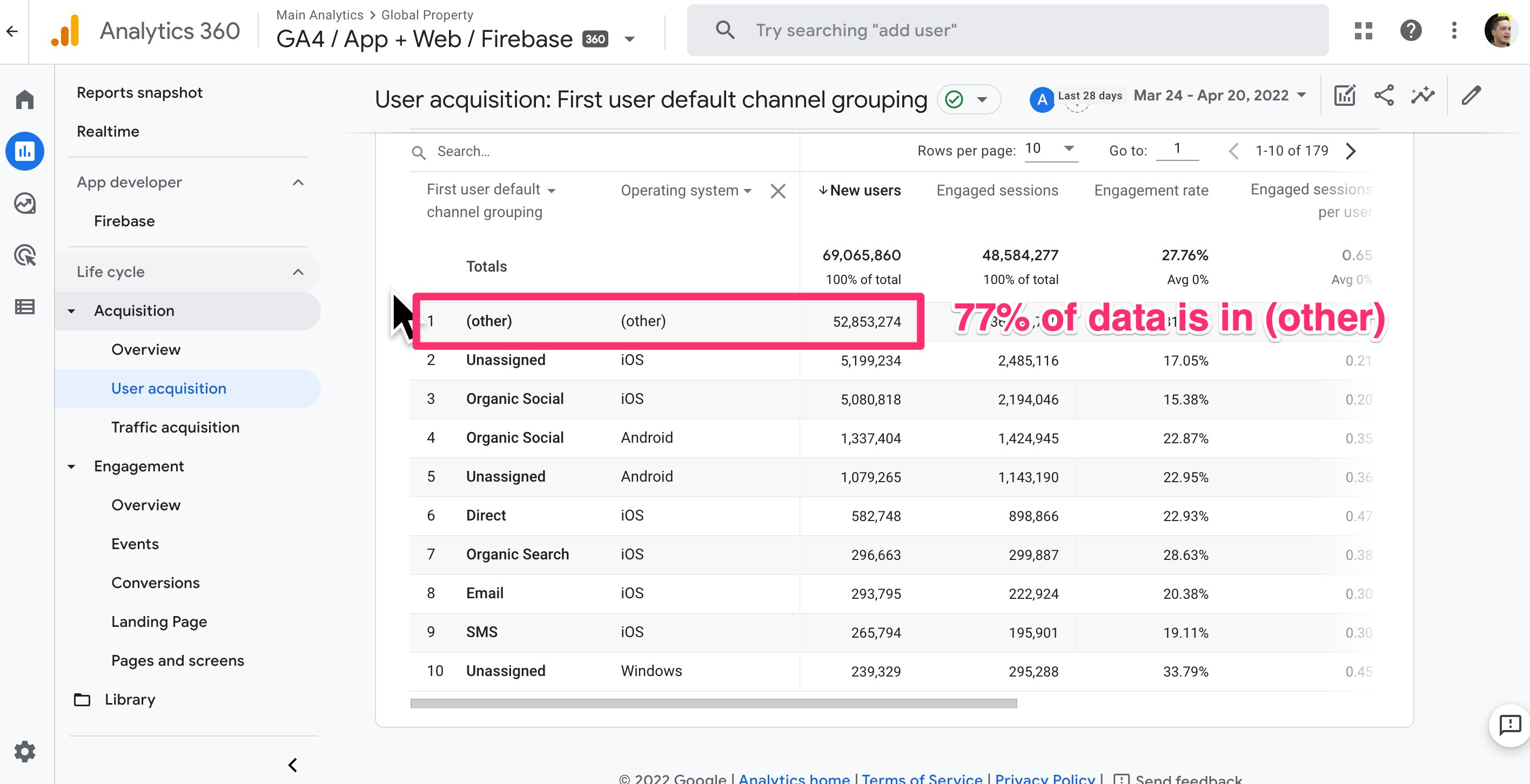
Task: Open Reports snapshot
Action: click(139, 92)
